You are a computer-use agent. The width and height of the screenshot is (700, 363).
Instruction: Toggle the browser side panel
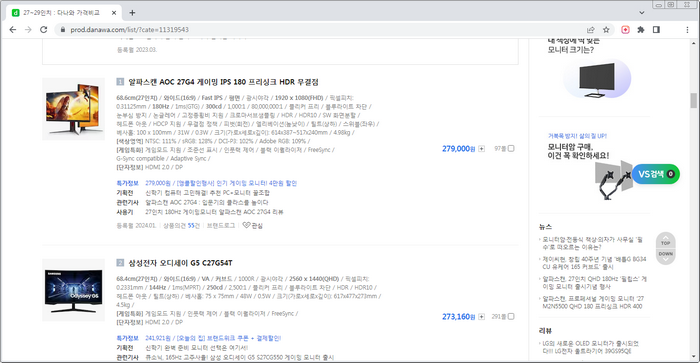coord(656,29)
